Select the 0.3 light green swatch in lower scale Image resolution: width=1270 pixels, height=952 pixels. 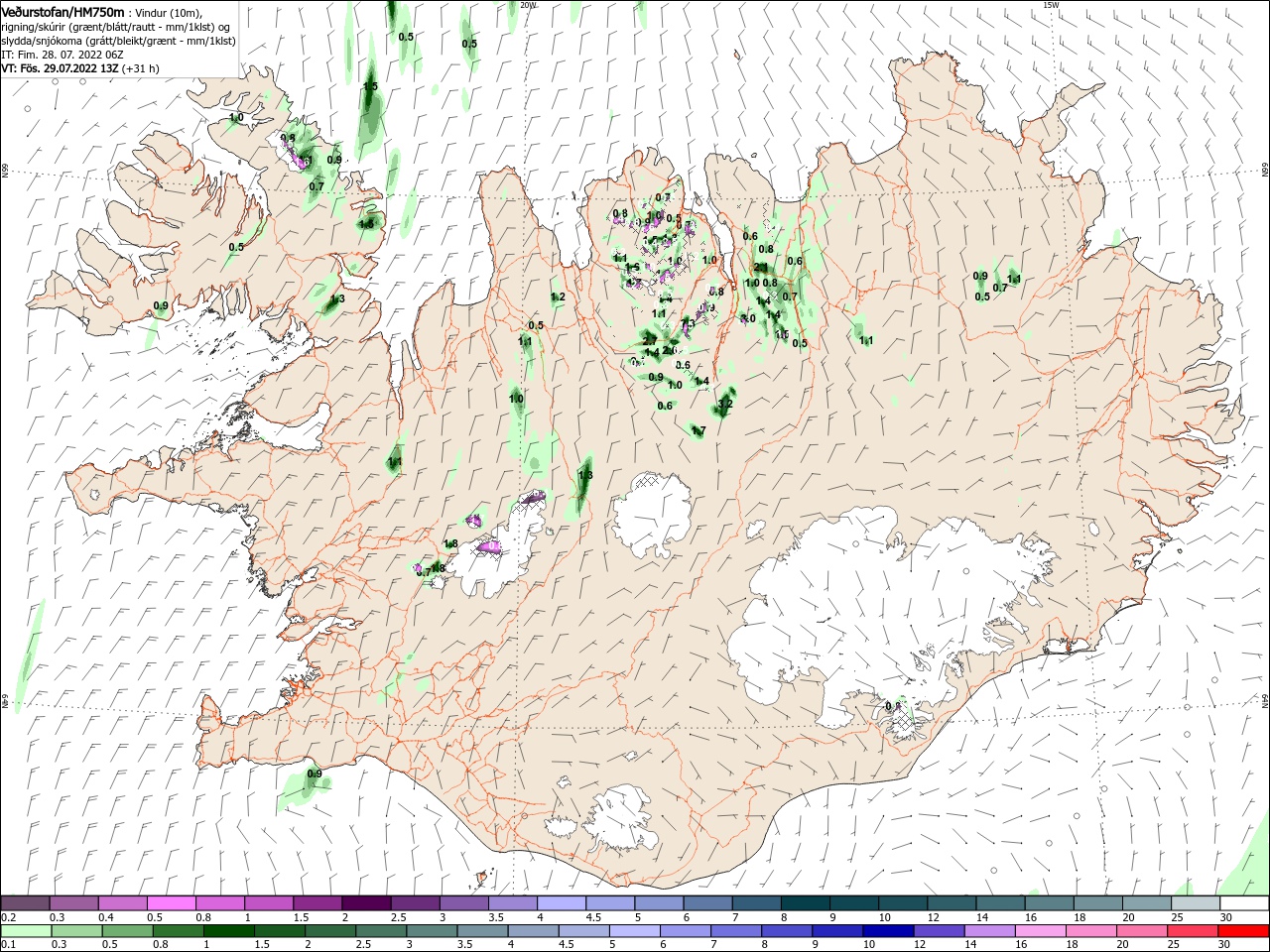(x=76, y=931)
